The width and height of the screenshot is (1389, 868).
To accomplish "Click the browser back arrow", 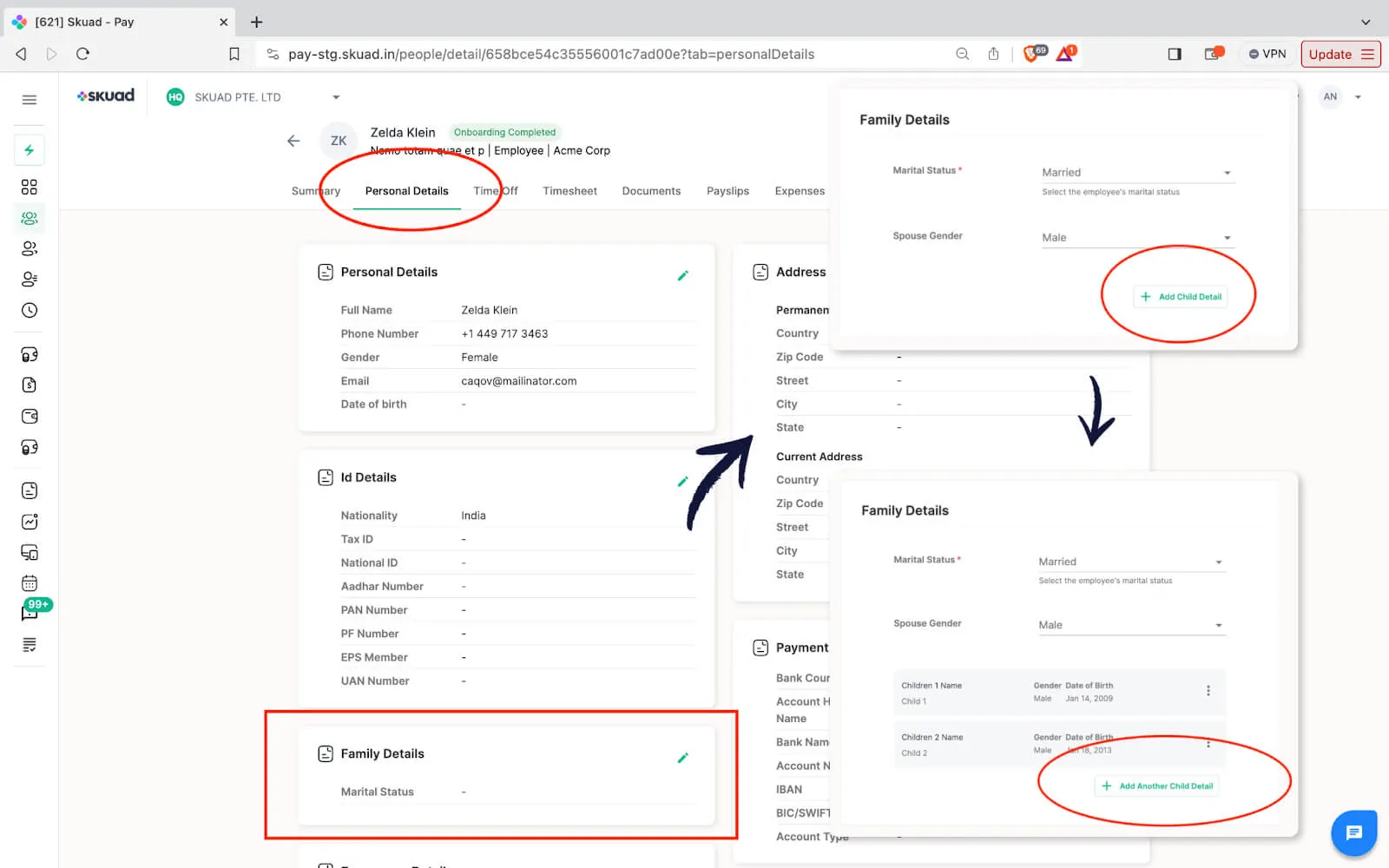I will point(21,54).
